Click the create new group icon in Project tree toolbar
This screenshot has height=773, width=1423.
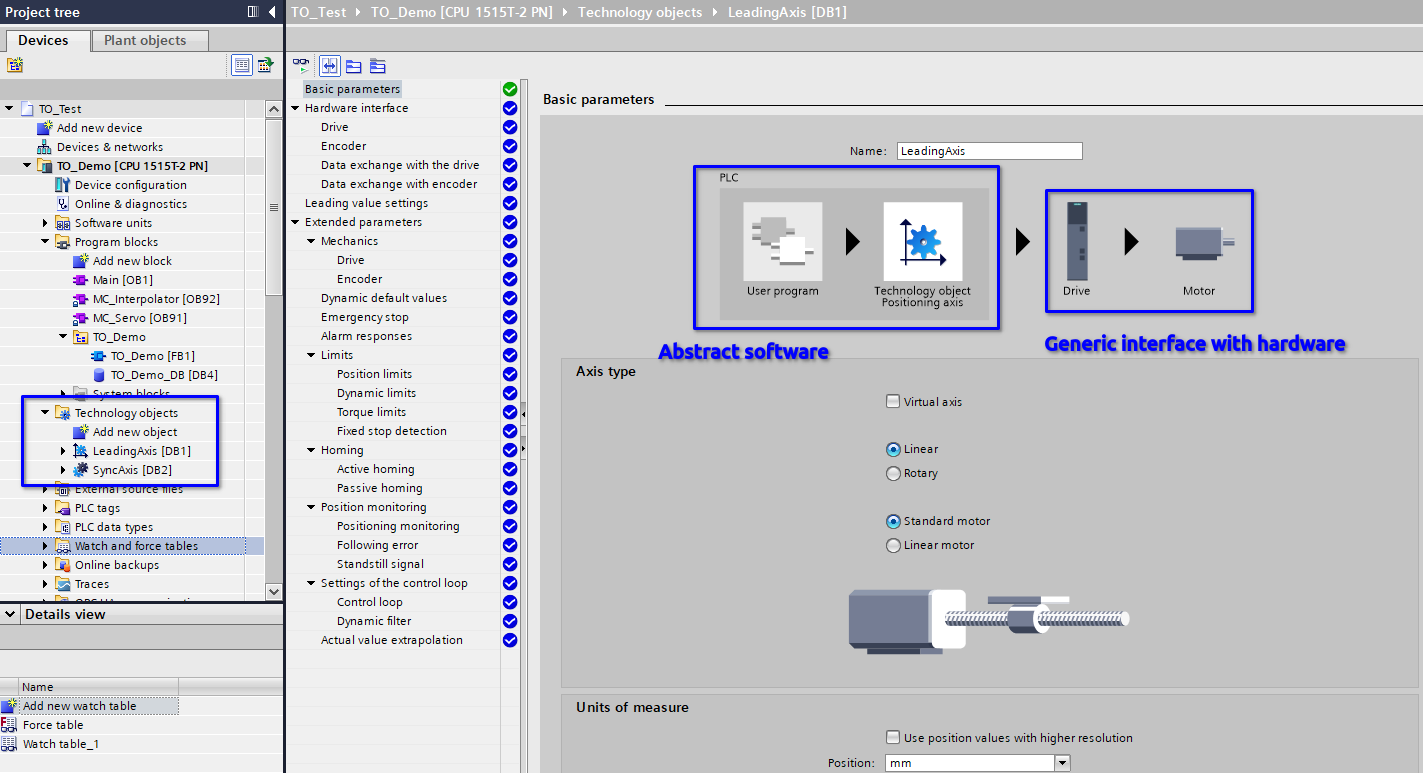coord(14,66)
